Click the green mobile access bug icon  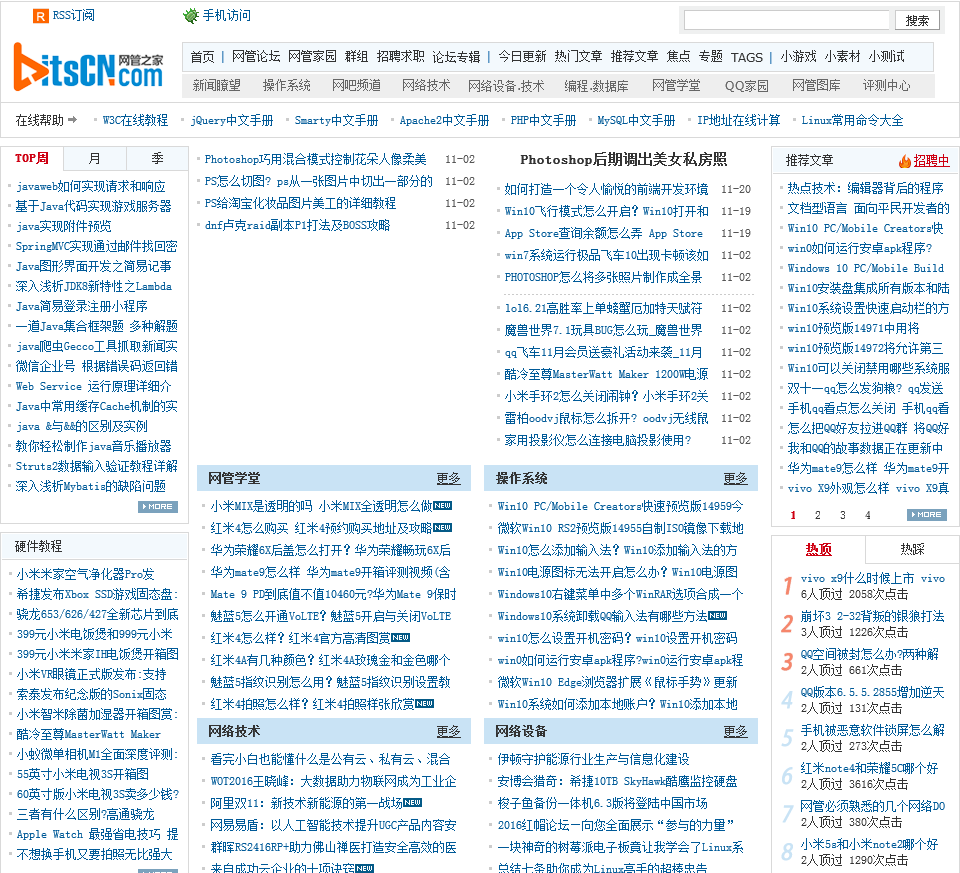pos(190,16)
